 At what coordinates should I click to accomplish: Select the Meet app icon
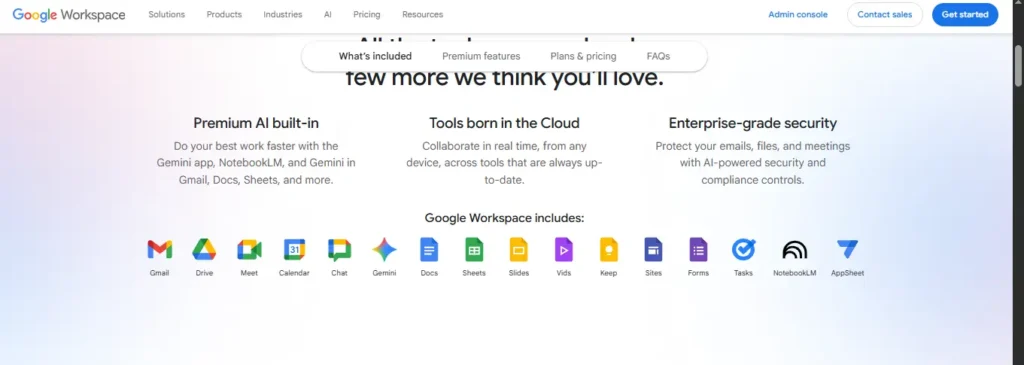coord(249,249)
